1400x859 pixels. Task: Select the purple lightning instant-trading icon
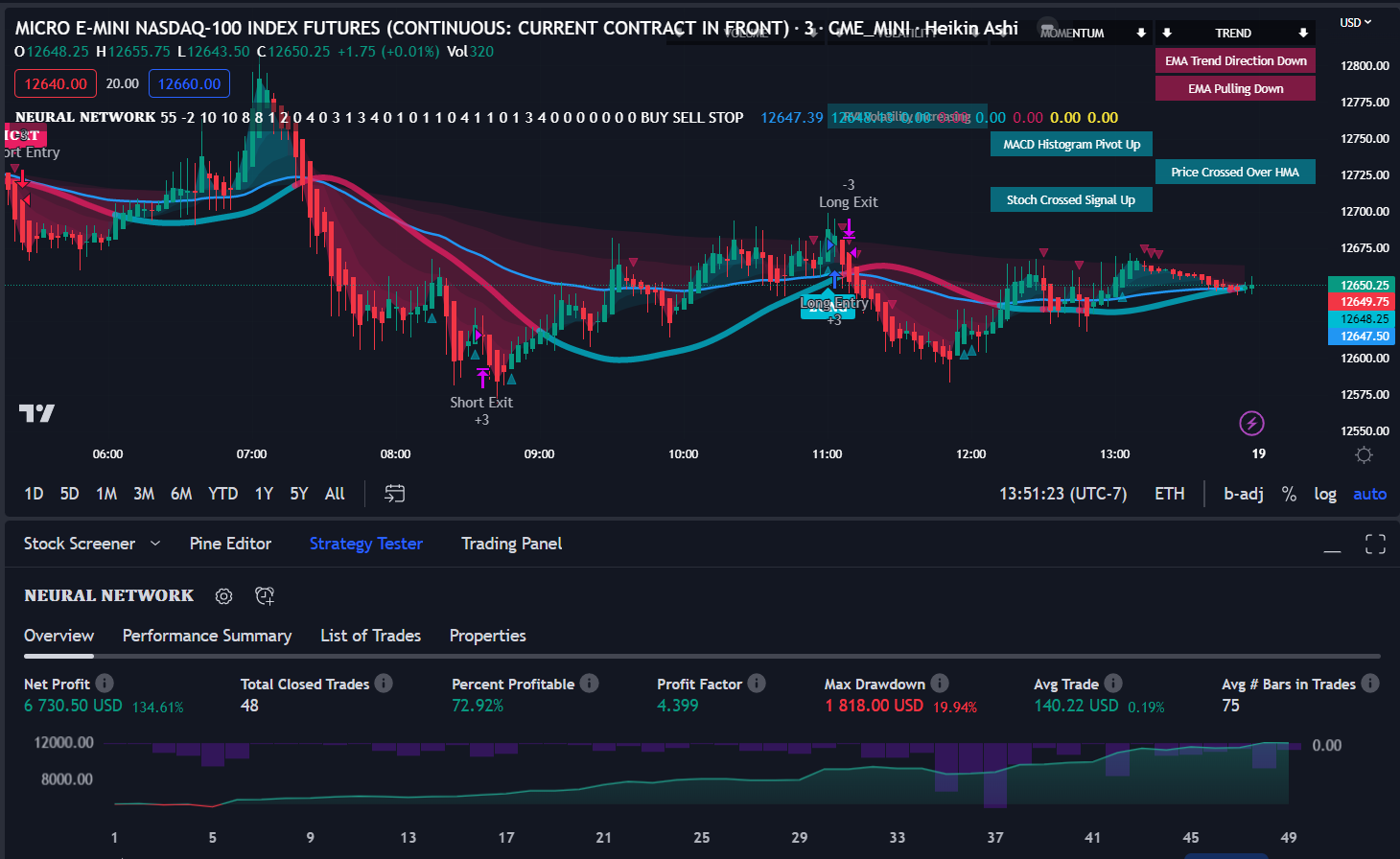(1252, 423)
